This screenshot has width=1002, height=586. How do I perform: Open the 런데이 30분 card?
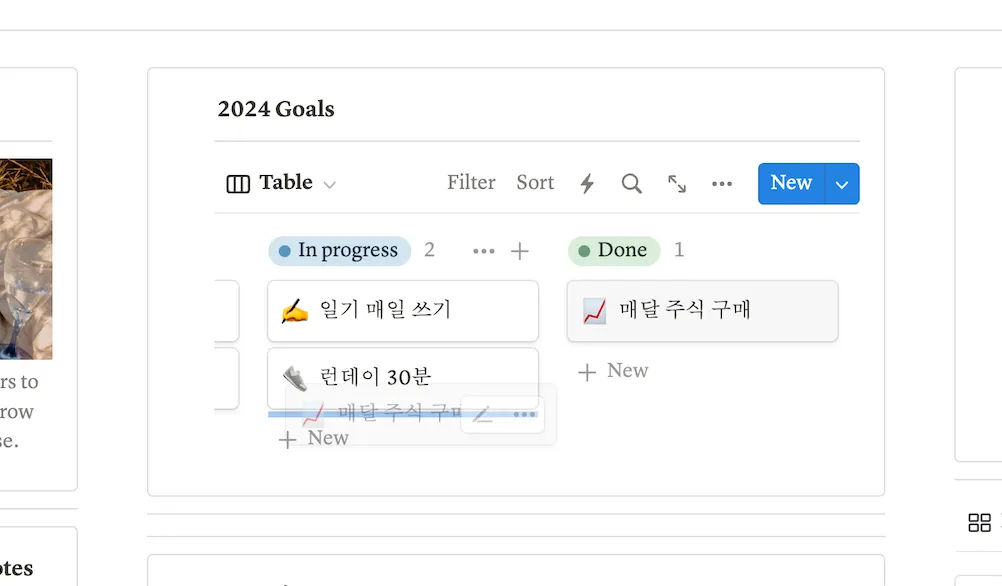pyautogui.click(x=402, y=376)
